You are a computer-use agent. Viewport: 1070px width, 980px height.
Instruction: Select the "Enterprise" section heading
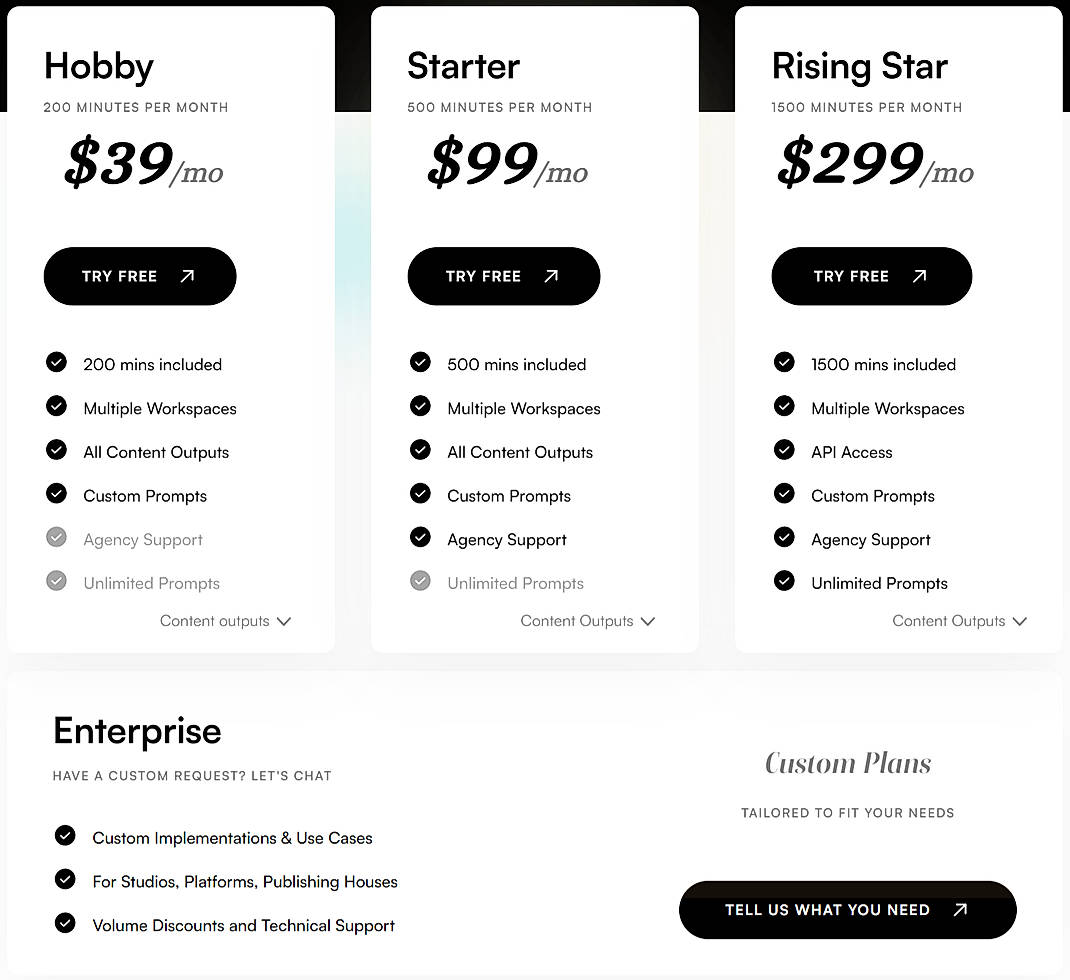click(137, 731)
